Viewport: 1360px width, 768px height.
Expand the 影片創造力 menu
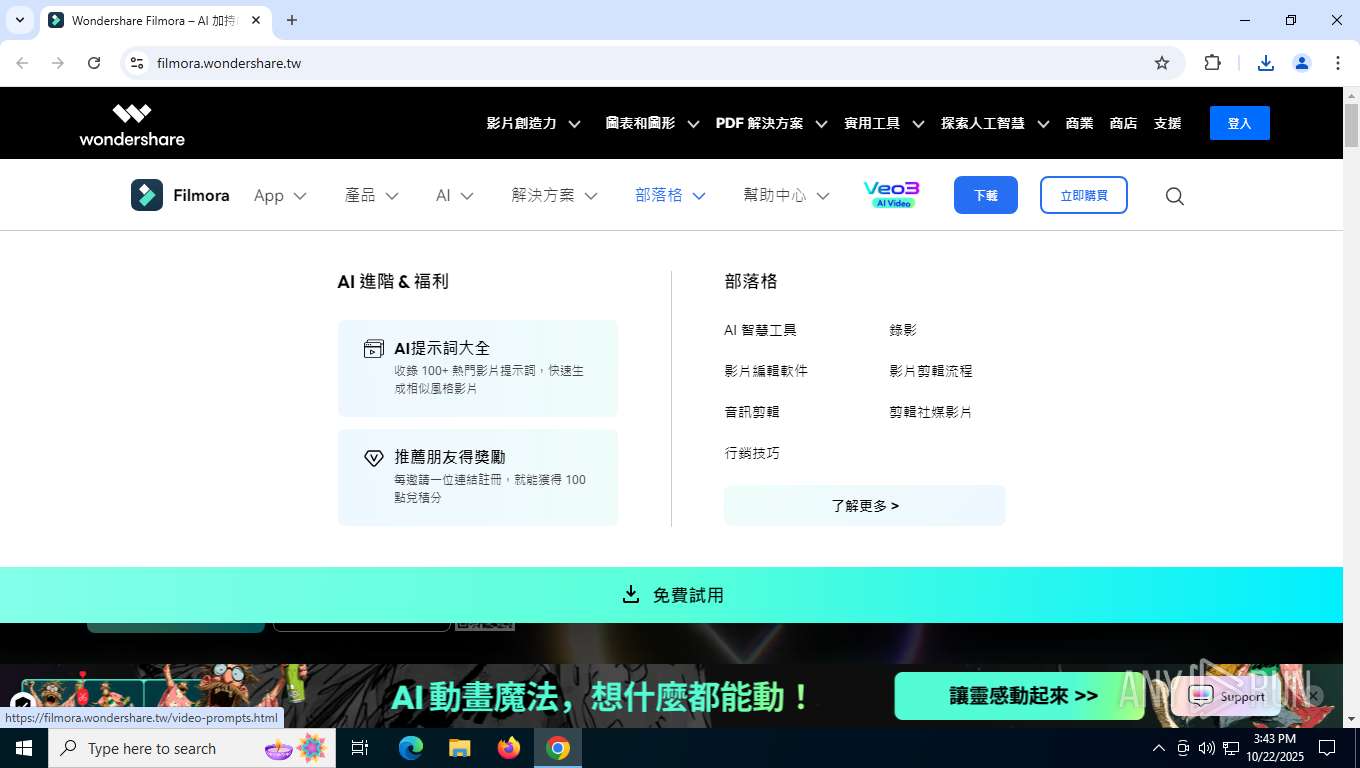point(533,123)
